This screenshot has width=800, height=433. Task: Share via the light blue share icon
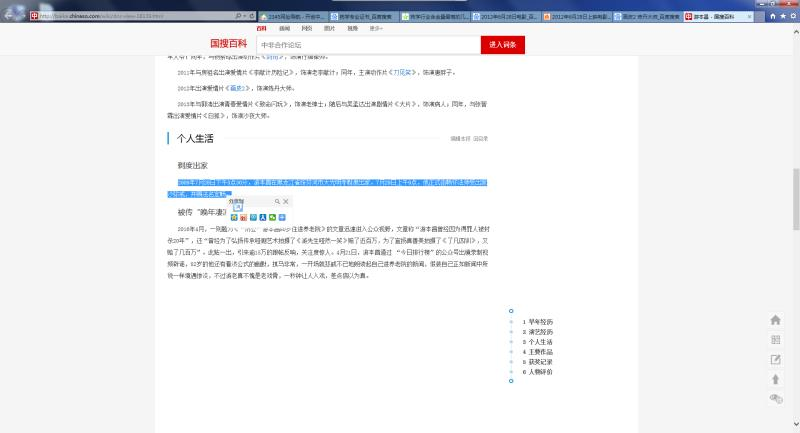(x=253, y=218)
